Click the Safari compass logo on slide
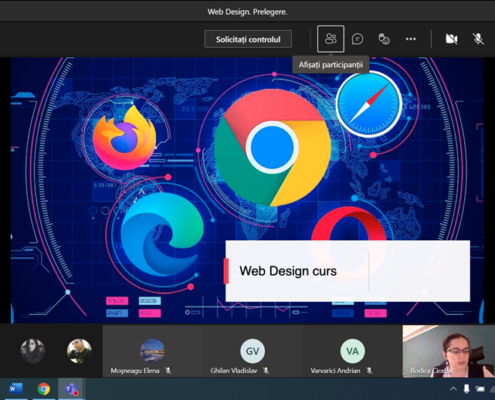Image resolution: width=495 pixels, height=400 pixels. tap(369, 104)
